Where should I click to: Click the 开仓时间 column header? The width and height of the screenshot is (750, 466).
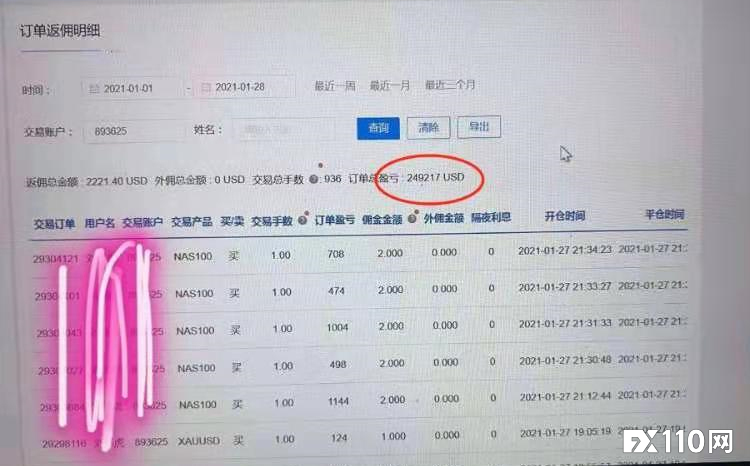pos(564,216)
